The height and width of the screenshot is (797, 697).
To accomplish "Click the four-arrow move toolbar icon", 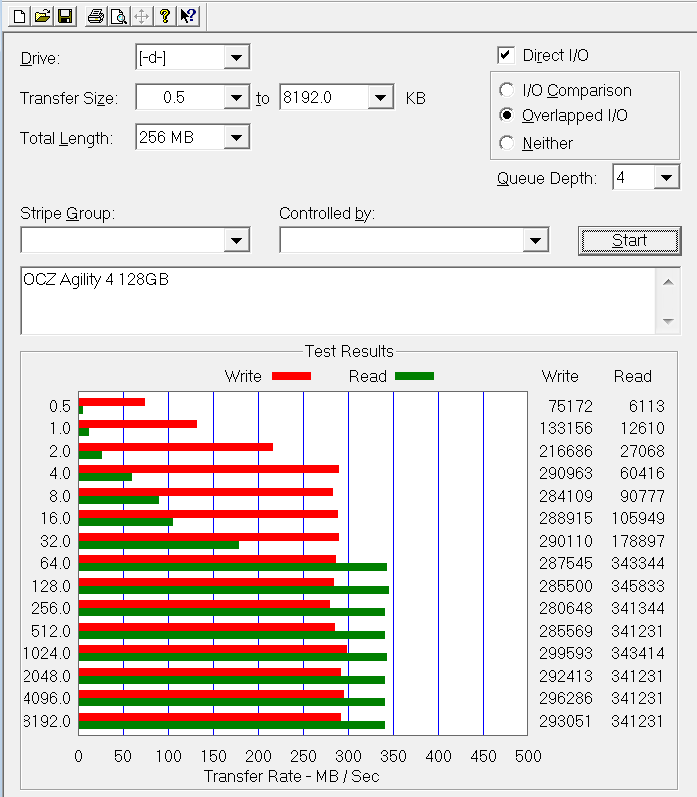I will pyautogui.click(x=141, y=16).
